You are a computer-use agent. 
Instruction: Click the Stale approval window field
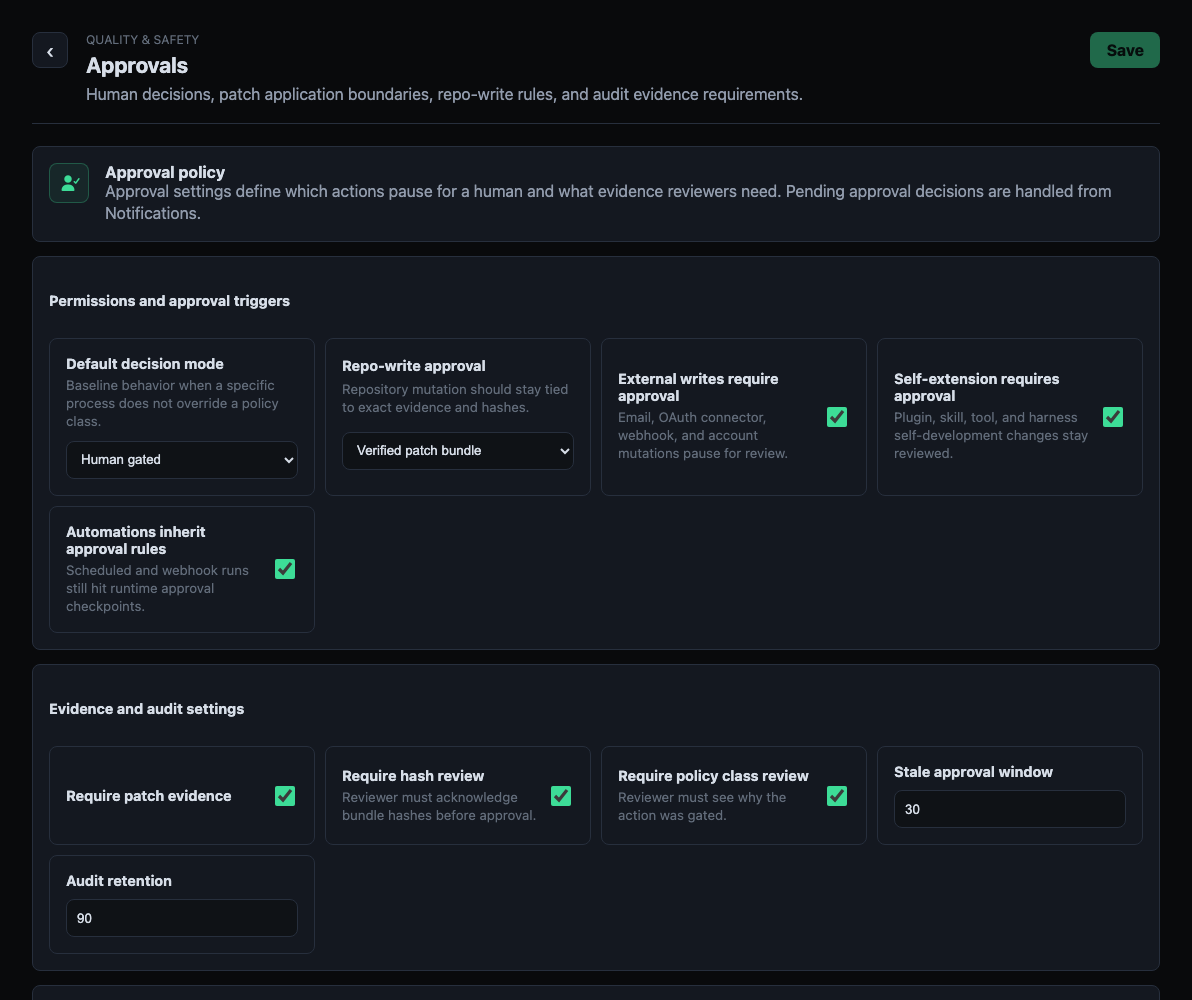1010,809
